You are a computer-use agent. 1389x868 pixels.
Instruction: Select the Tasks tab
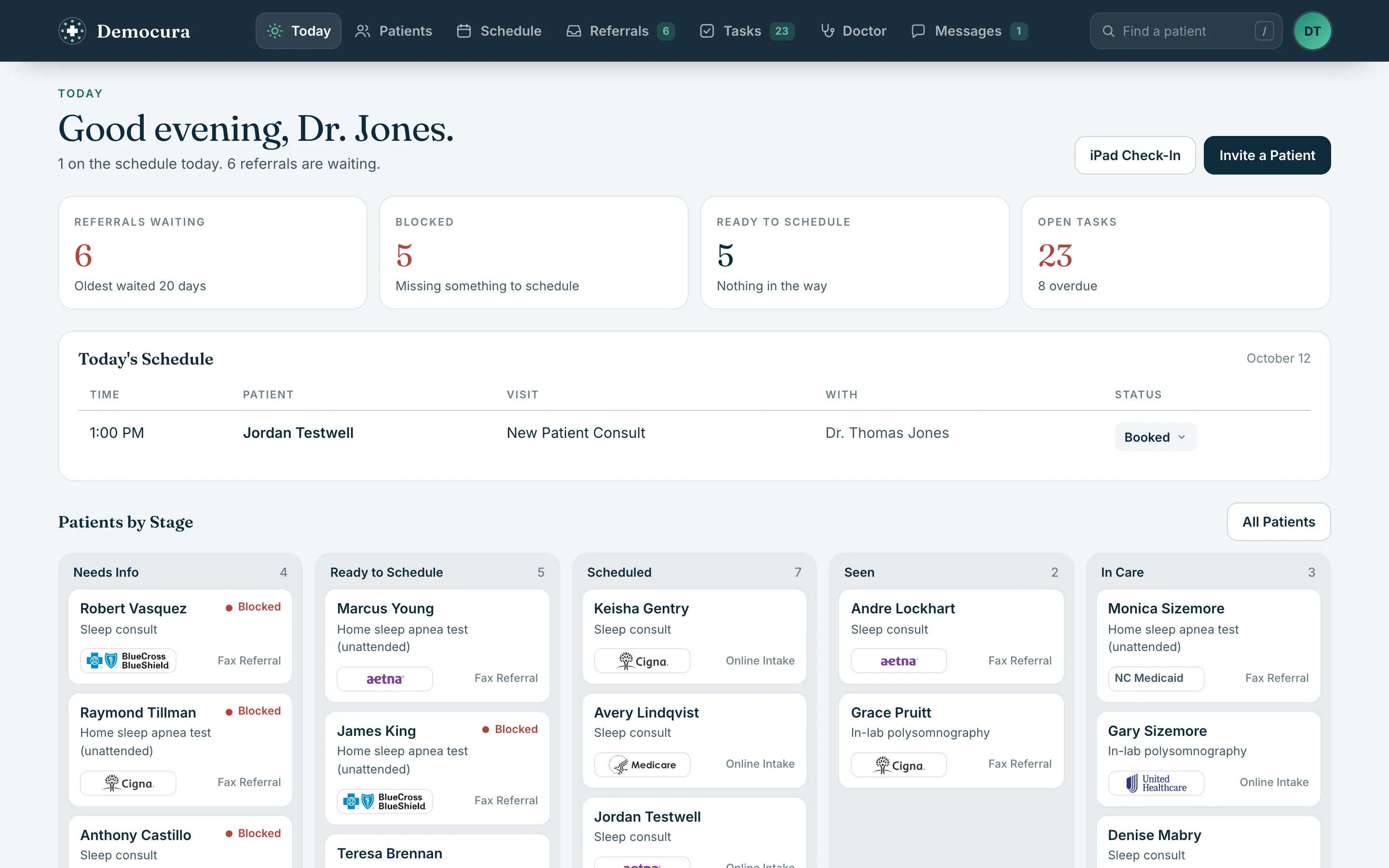747,31
